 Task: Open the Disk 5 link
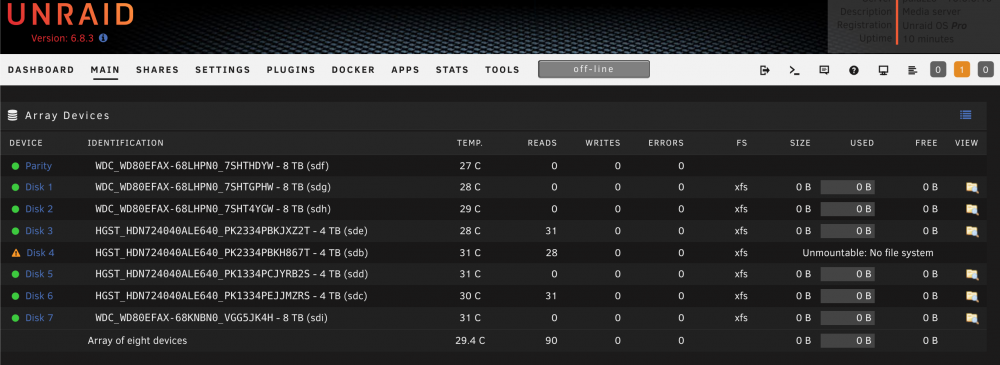(x=39, y=274)
